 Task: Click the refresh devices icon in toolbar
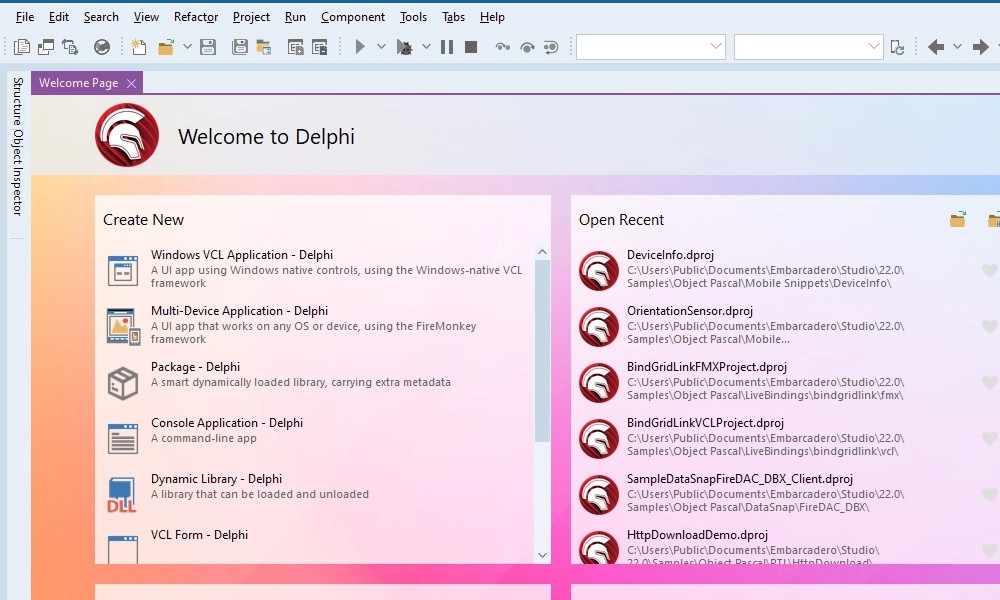pos(897,47)
